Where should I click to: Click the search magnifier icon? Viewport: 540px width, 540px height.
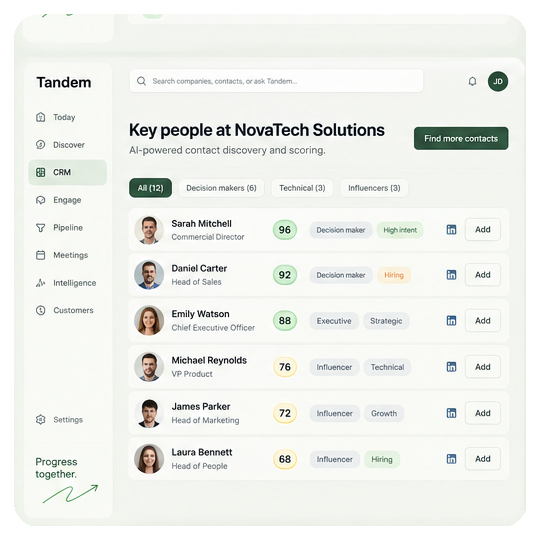click(141, 81)
